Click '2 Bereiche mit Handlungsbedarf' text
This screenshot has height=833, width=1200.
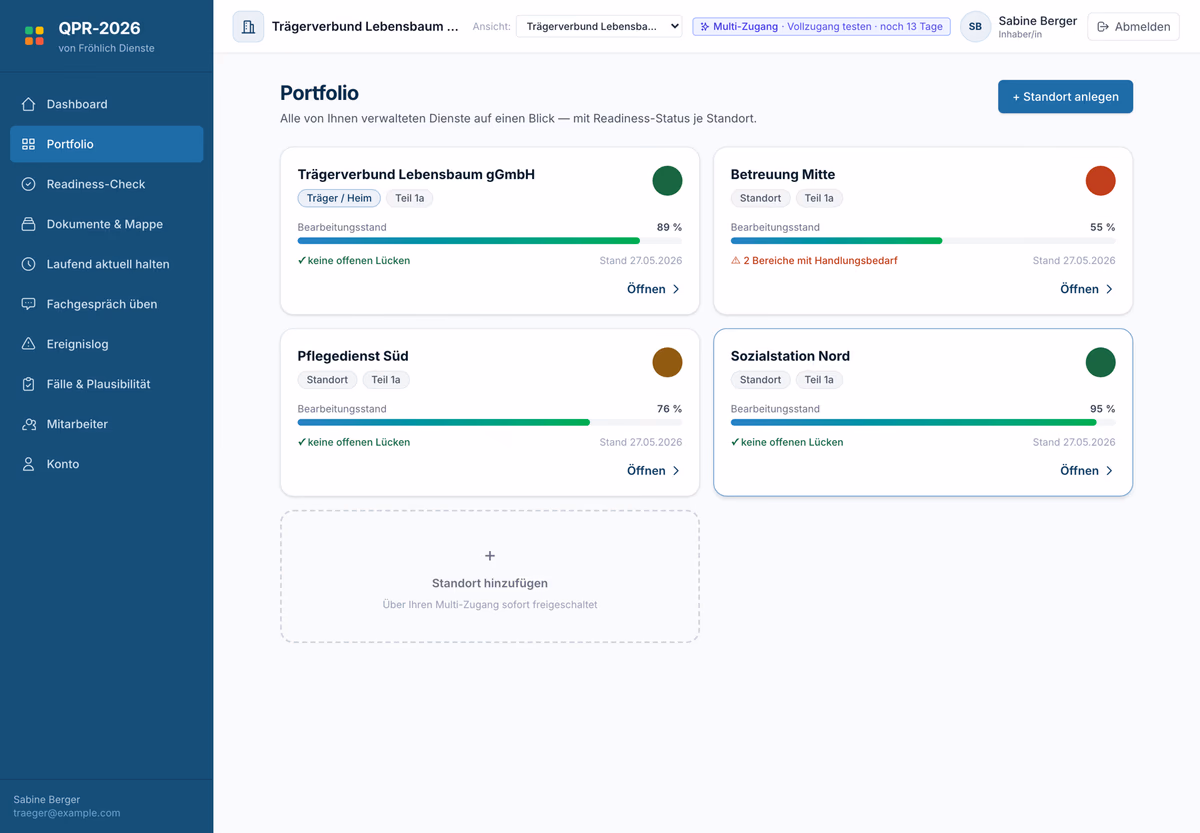tap(820, 260)
